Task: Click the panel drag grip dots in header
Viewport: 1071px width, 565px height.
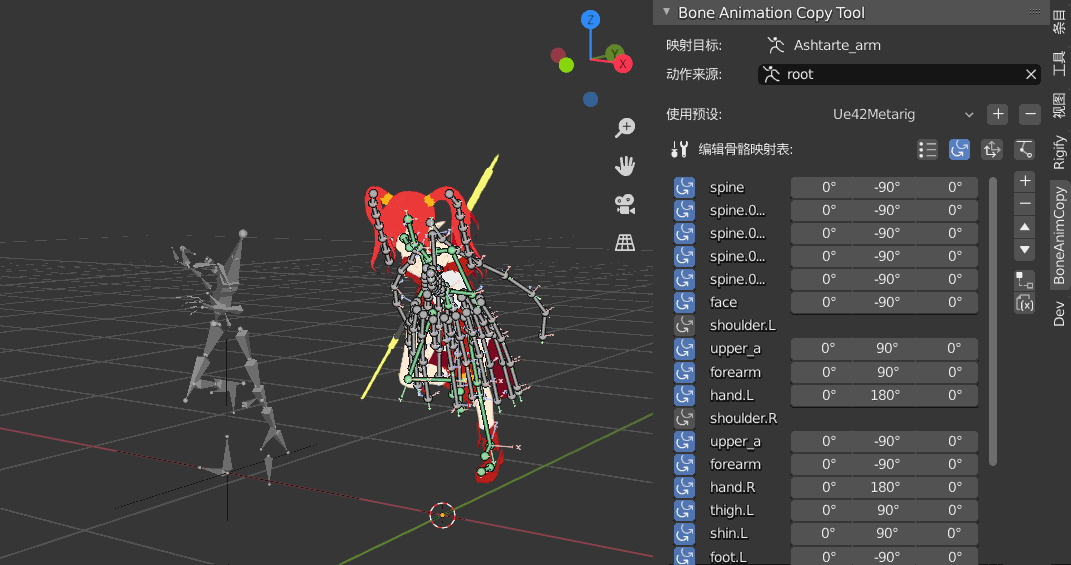Action: click(1035, 12)
